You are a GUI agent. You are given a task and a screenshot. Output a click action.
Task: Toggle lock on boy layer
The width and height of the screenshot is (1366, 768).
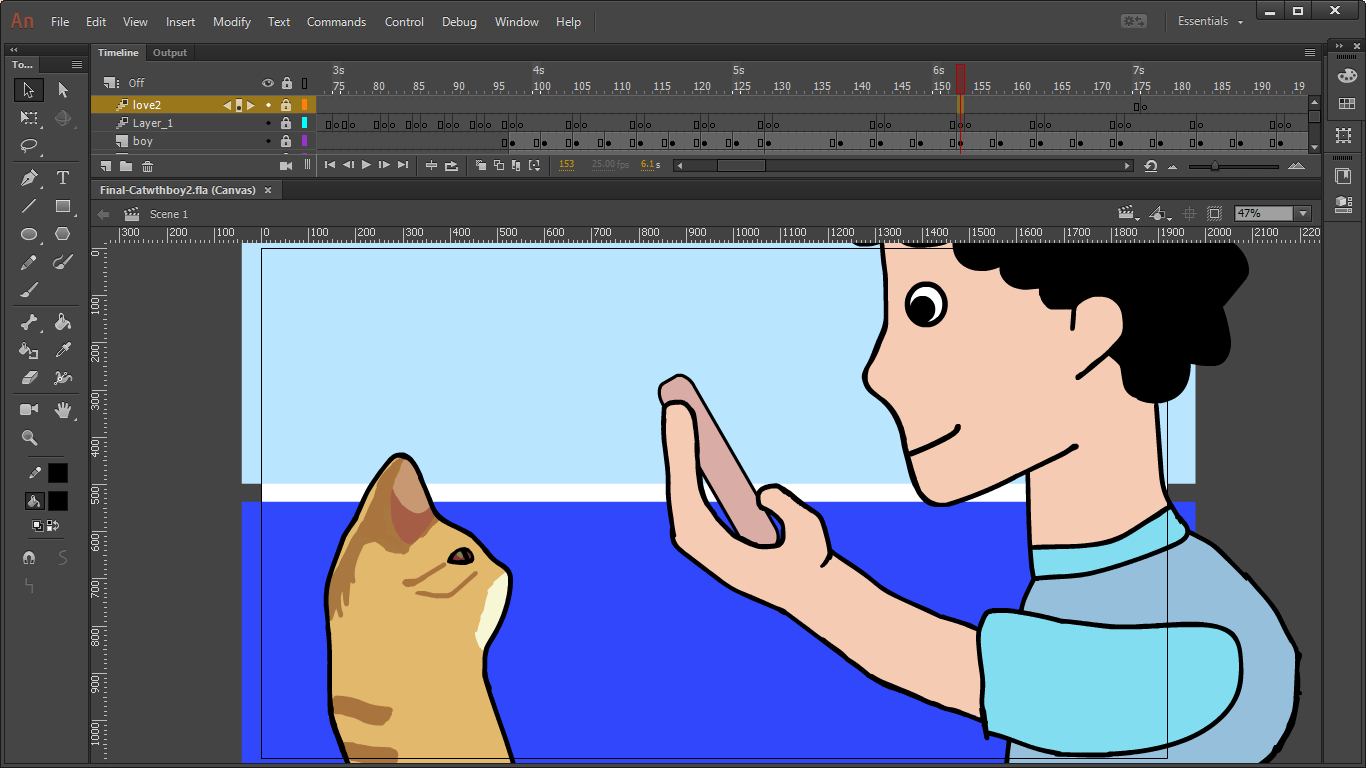coord(286,141)
